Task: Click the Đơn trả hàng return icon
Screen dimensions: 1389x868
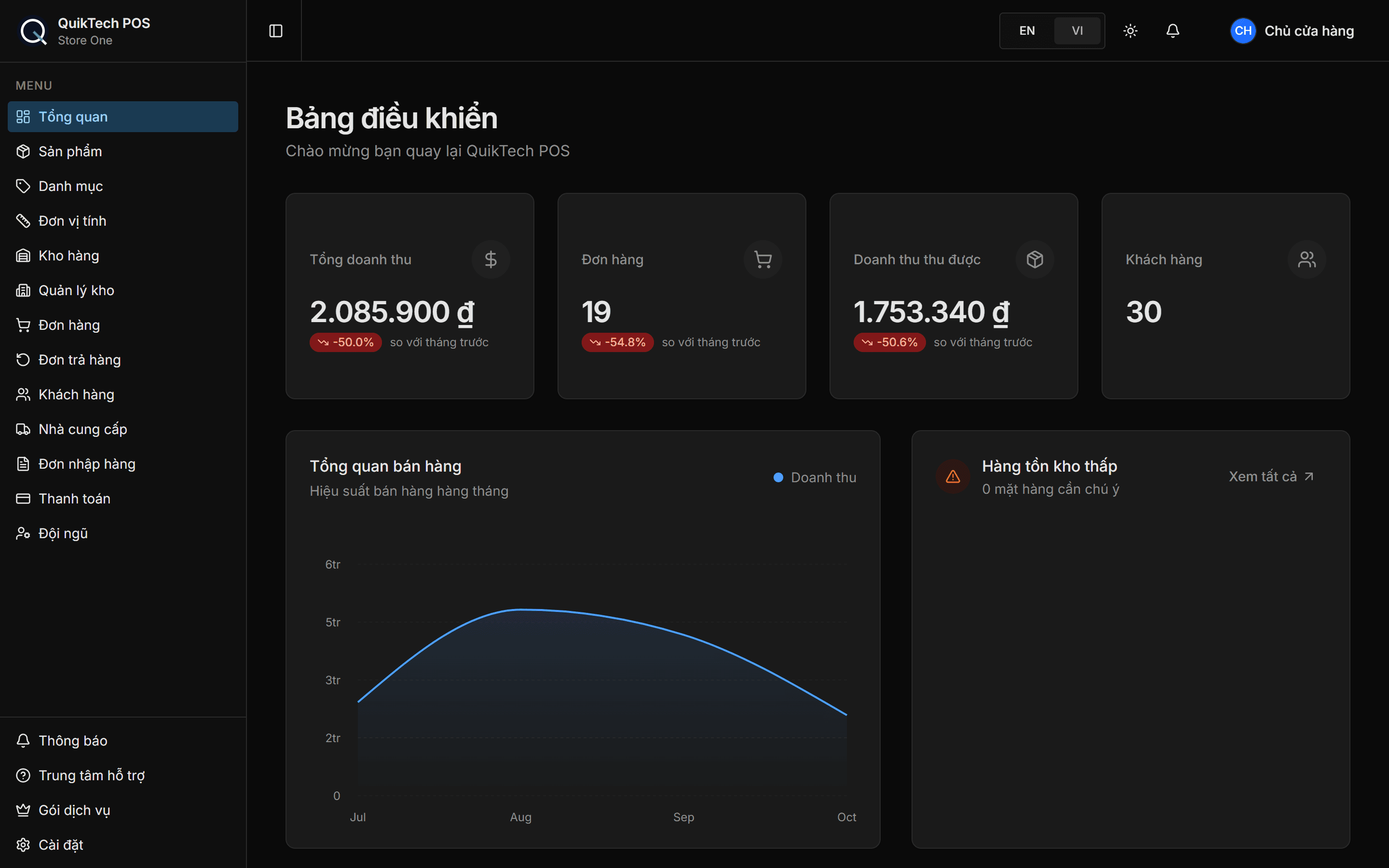Action: pos(23,360)
